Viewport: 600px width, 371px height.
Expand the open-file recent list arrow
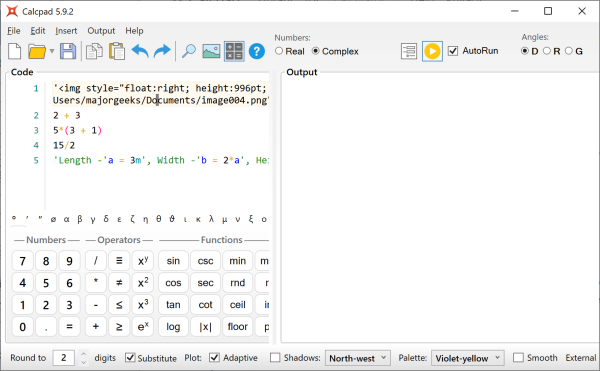pos(52,51)
